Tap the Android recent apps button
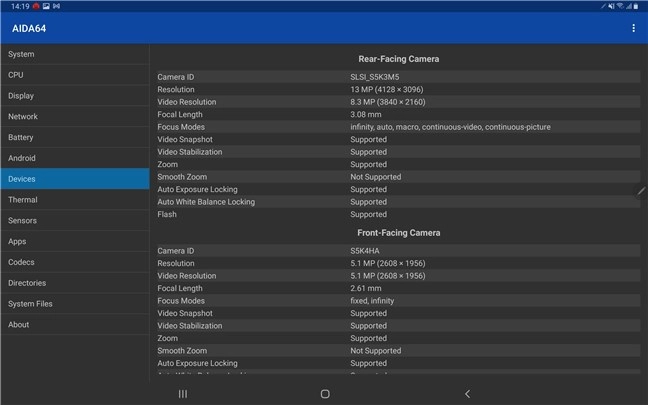 [183, 394]
